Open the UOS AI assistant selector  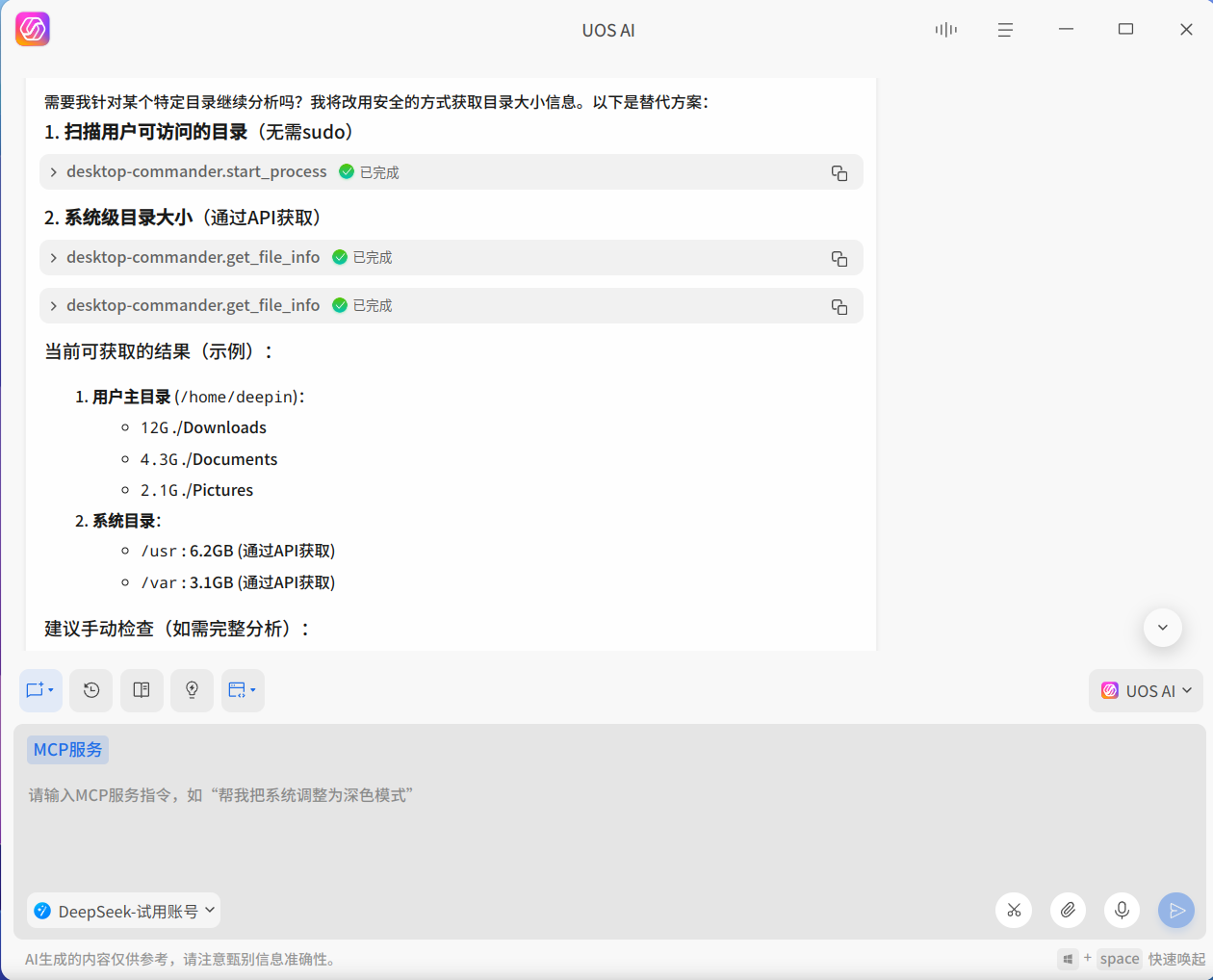[1146, 691]
